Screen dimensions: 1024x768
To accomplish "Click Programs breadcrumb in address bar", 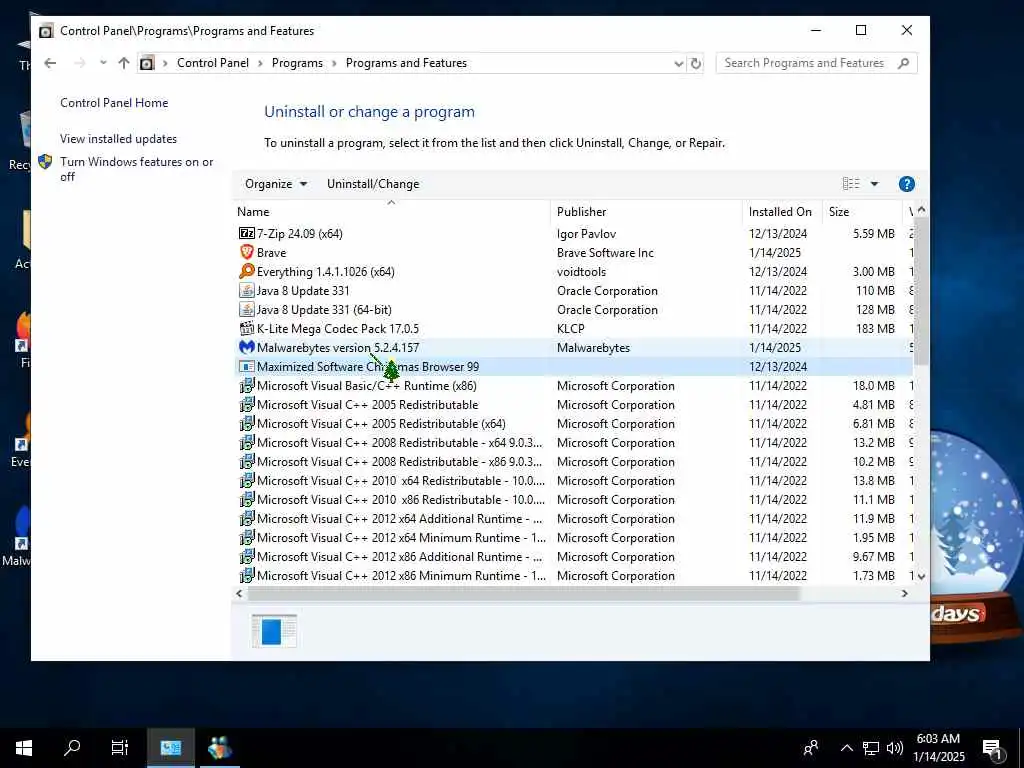I will pyautogui.click(x=297, y=63).
